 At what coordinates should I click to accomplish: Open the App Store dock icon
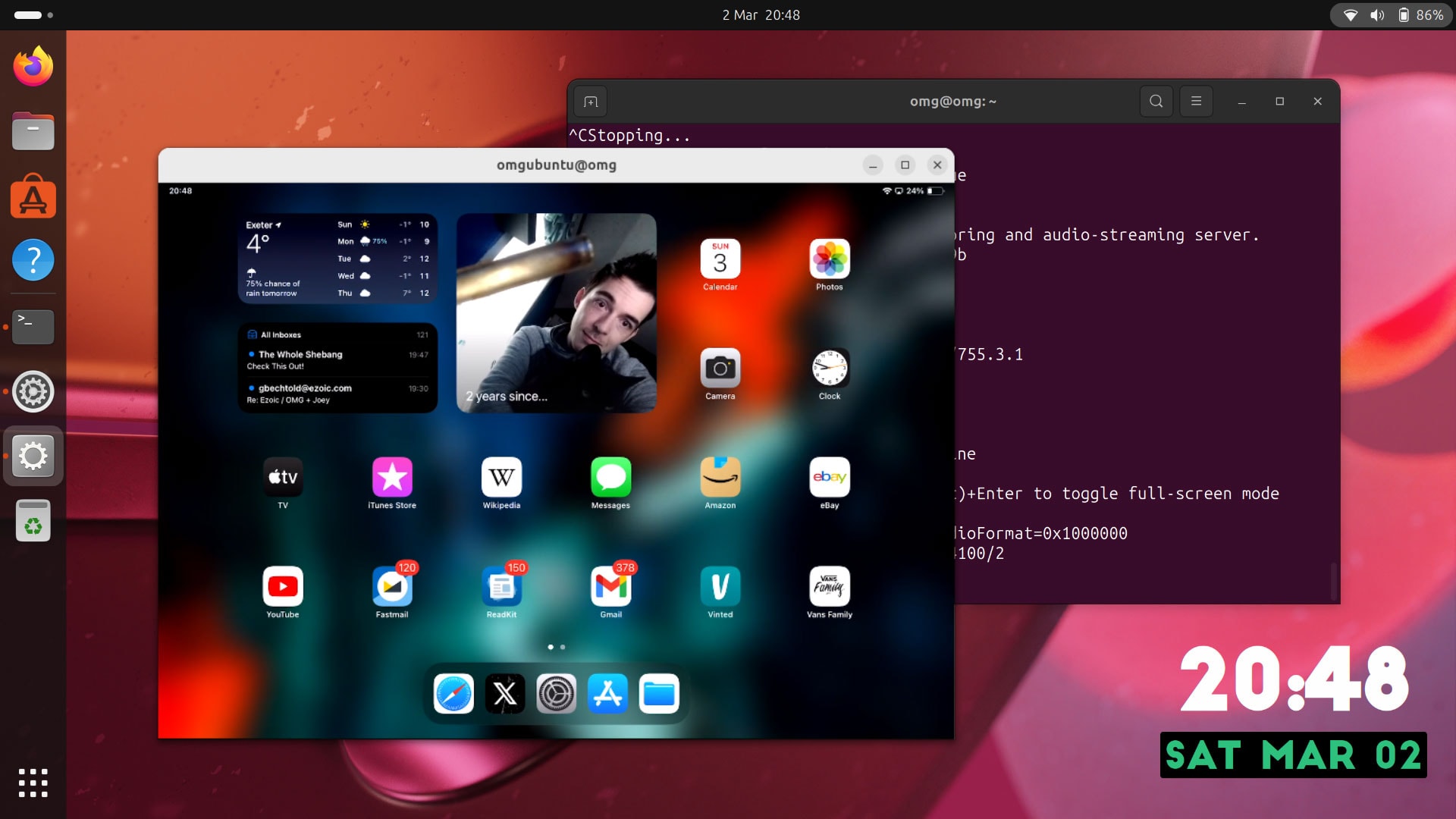click(607, 693)
